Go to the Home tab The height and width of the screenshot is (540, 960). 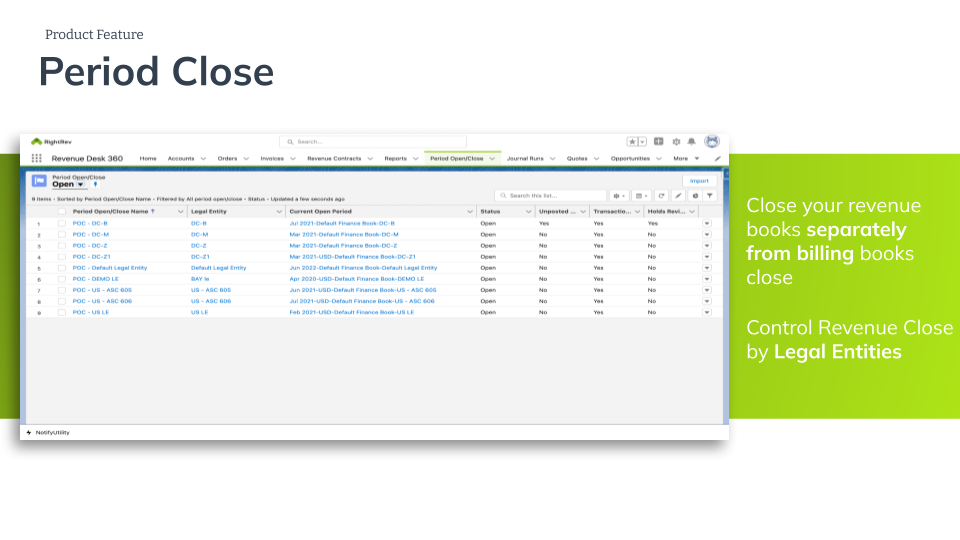tap(148, 159)
